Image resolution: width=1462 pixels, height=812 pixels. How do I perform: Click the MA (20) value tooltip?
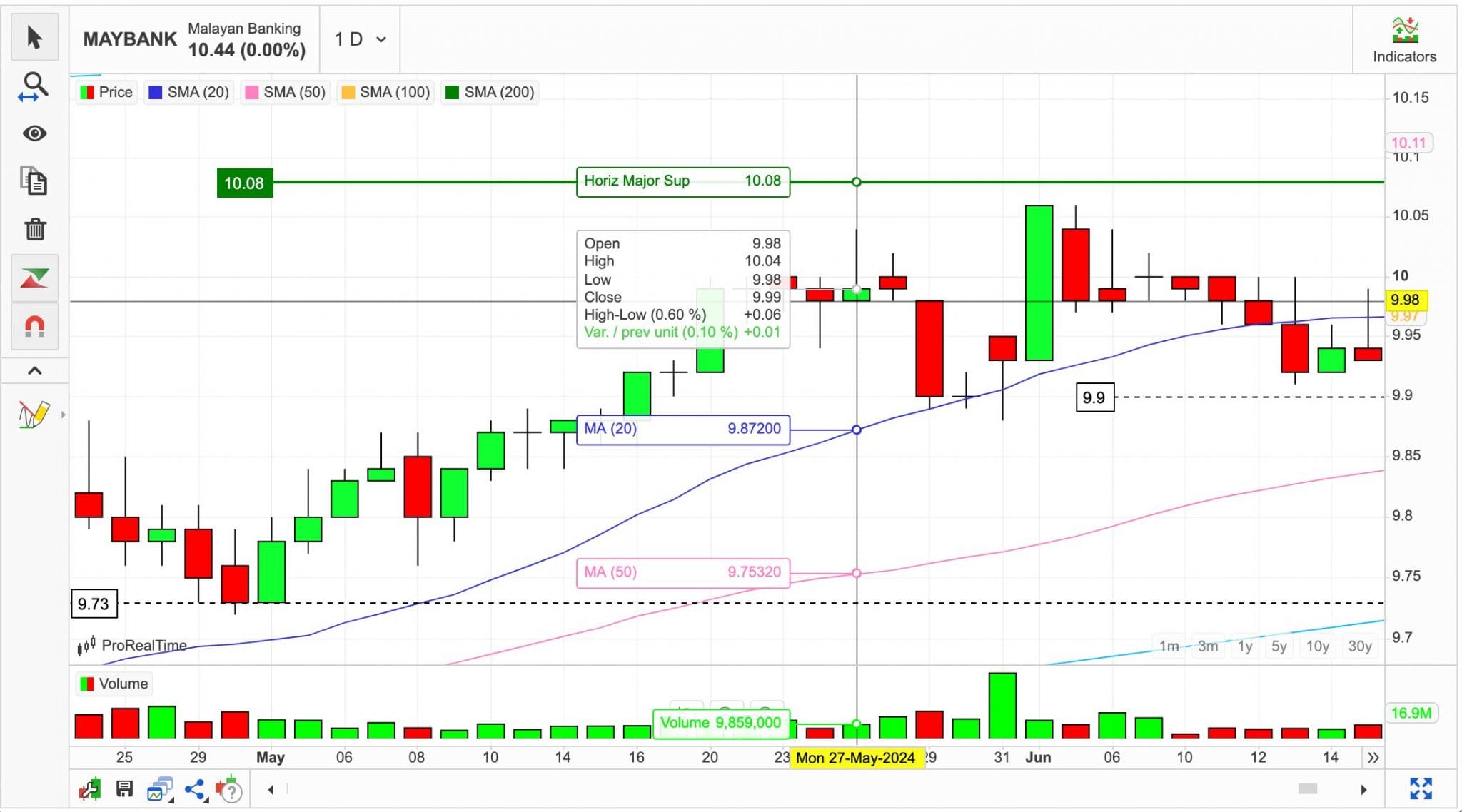pos(682,430)
